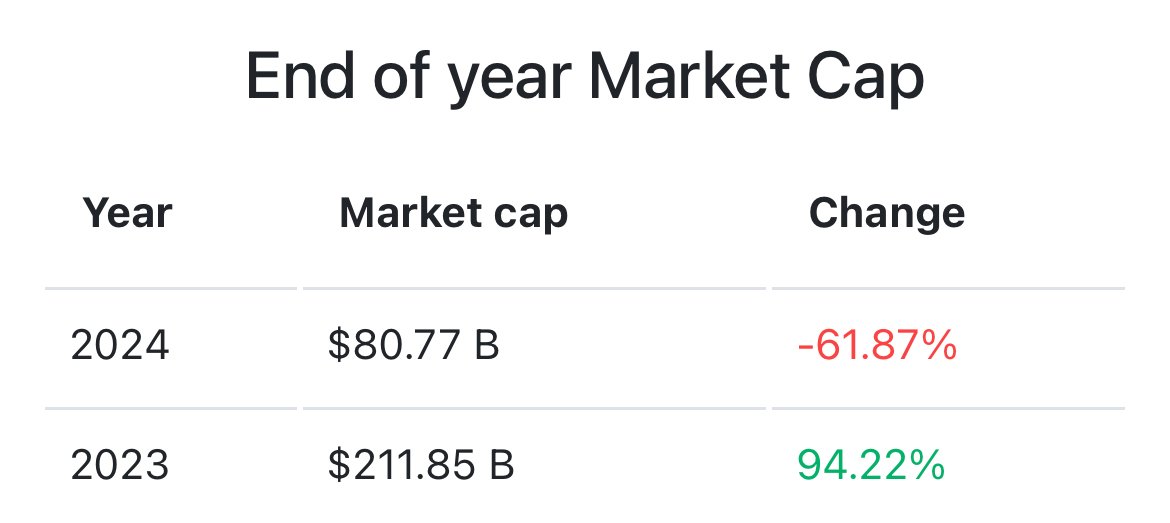The width and height of the screenshot is (1170, 523).
Task: Click the $211.85 B market cap value
Action: tap(420, 465)
